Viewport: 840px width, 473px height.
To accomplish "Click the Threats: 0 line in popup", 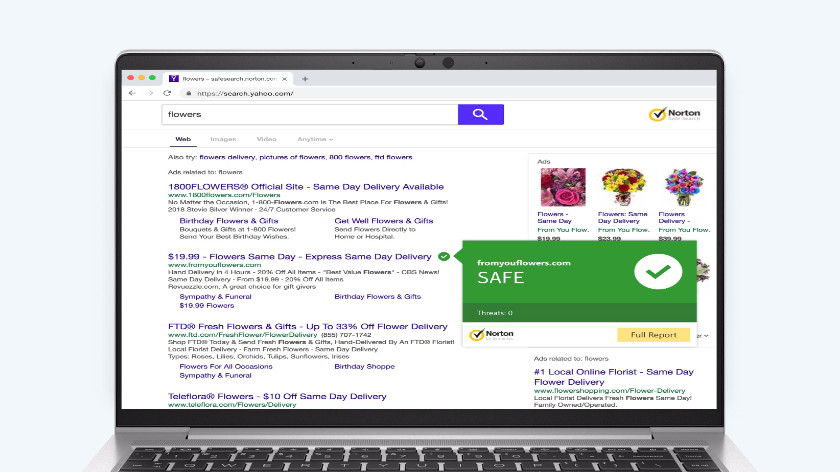I will click(495, 313).
